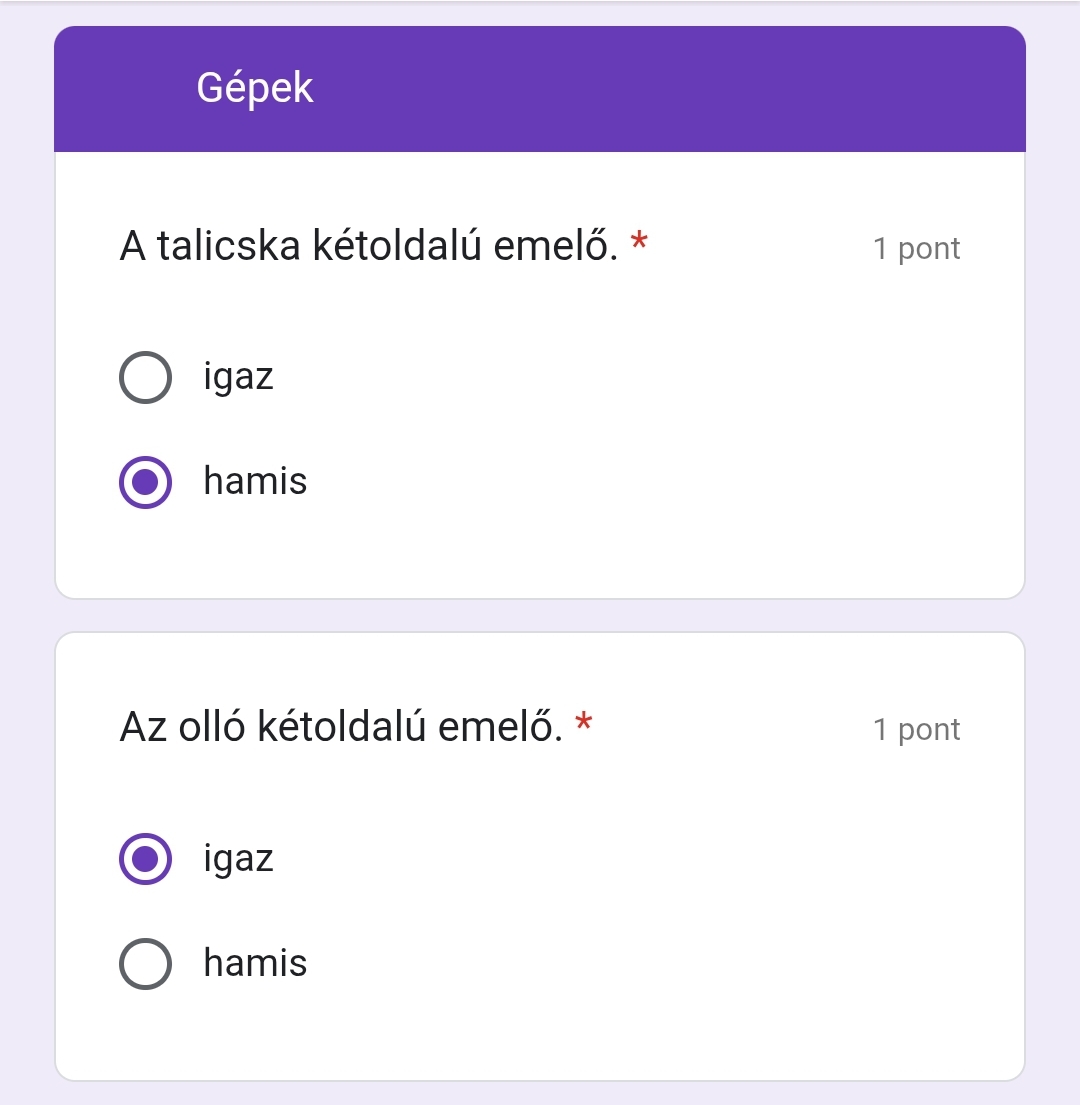Click the "igaz" label text under the talicska question
The image size is (1080, 1105).
(238, 378)
